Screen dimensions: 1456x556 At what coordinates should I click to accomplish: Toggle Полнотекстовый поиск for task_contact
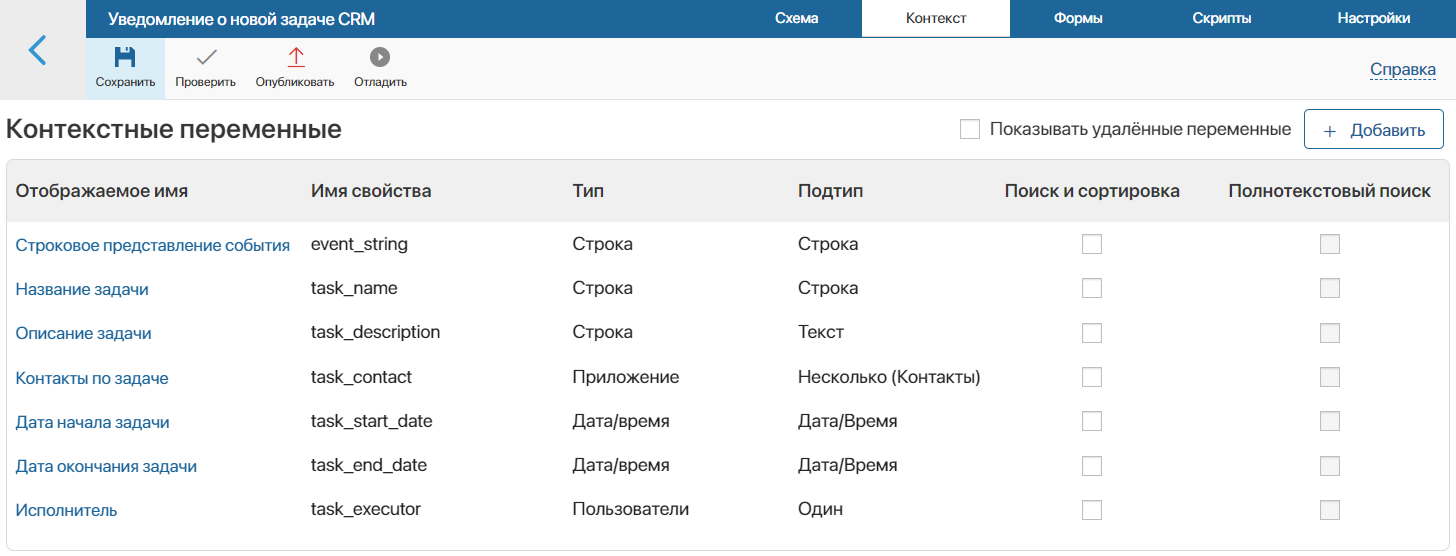coord(1330,377)
